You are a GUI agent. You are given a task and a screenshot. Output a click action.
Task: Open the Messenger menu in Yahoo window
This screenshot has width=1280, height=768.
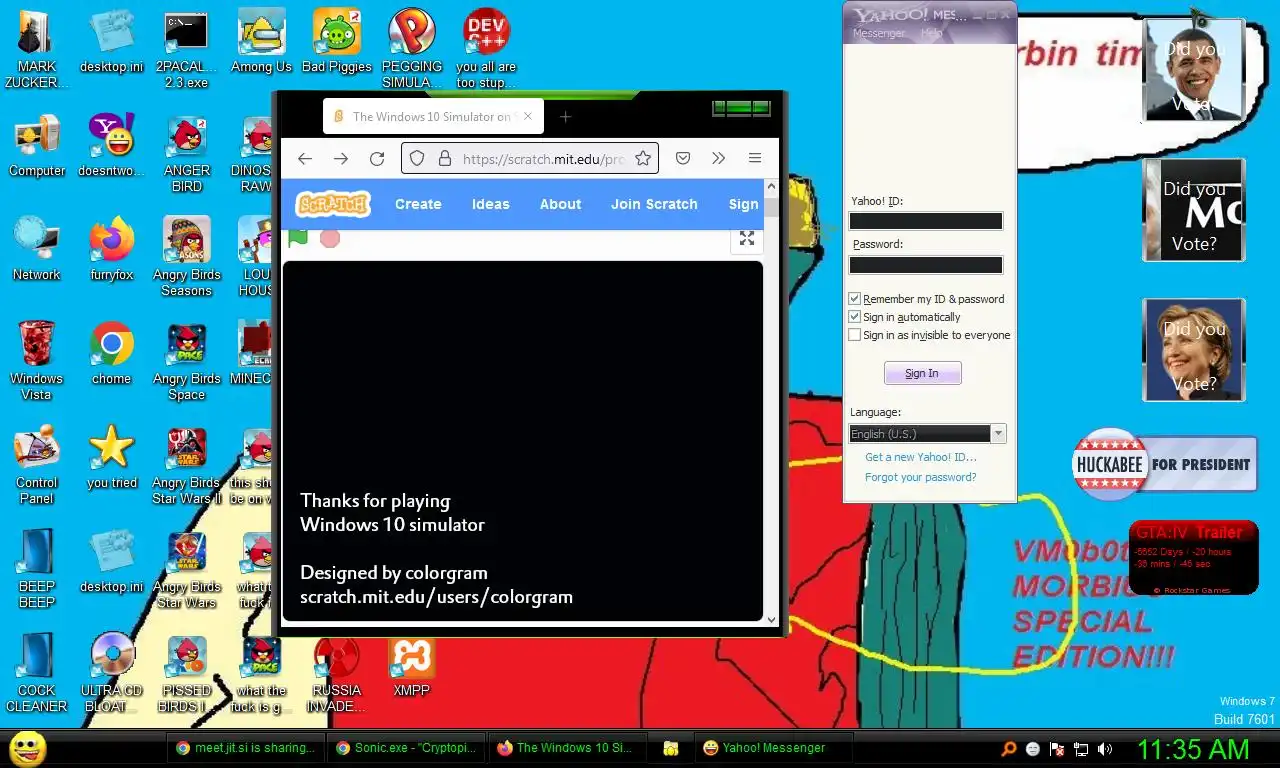(x=879, y=33)
